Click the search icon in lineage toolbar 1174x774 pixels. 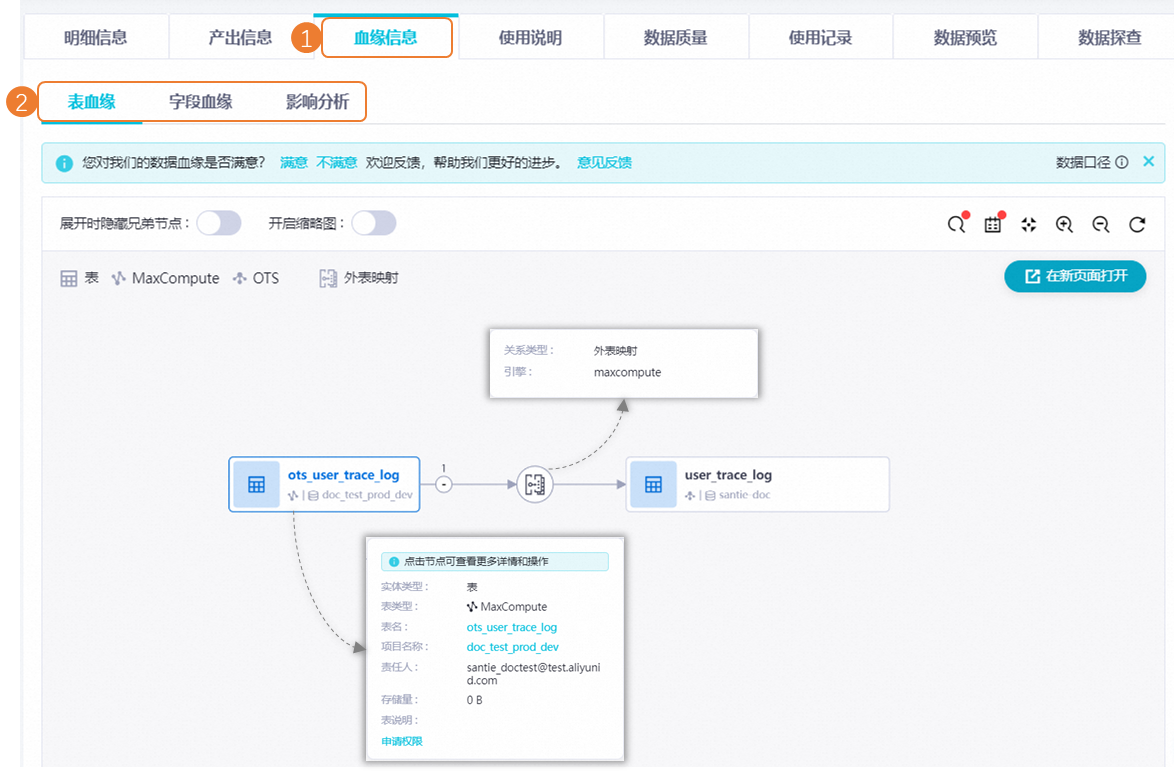point(956,224)
